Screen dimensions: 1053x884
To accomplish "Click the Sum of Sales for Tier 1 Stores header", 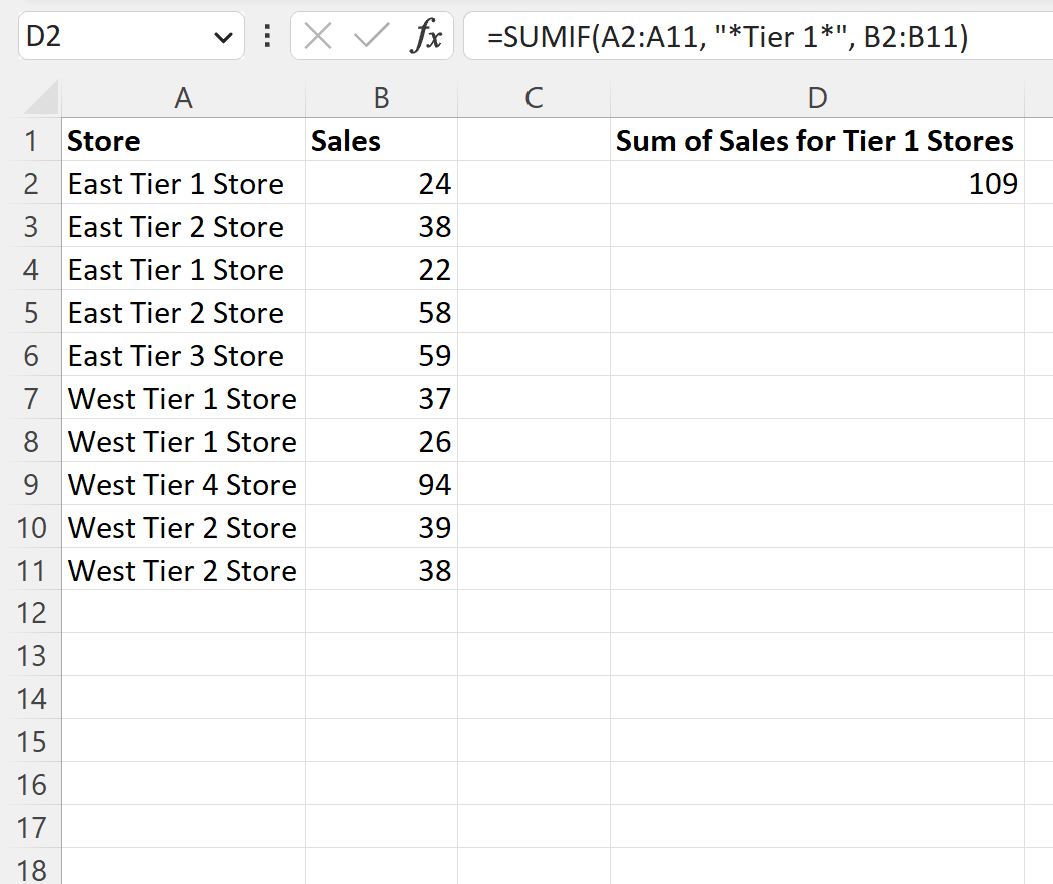I will point(817,140).
